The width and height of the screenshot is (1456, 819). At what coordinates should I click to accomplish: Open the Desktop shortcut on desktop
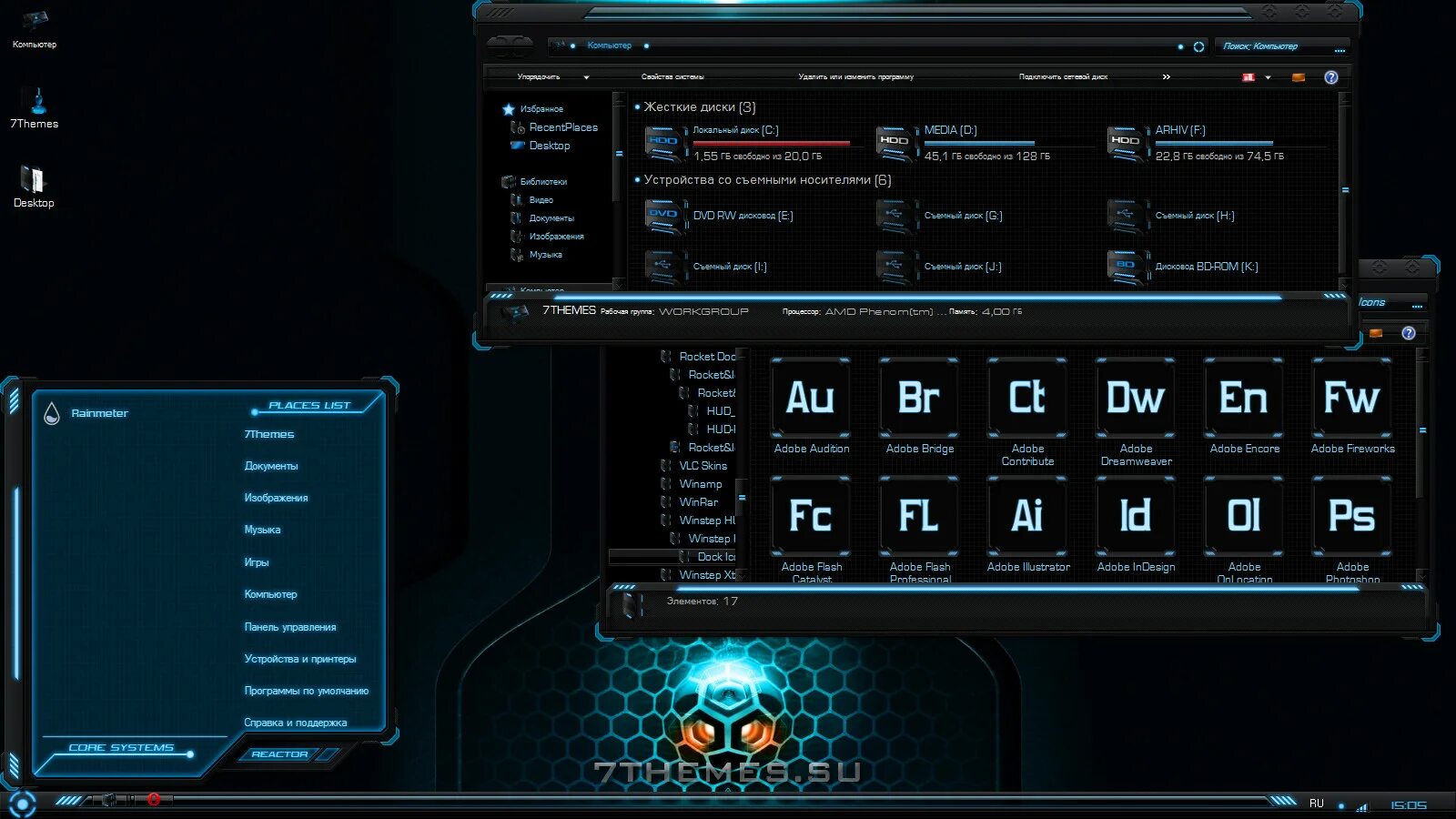34,187
